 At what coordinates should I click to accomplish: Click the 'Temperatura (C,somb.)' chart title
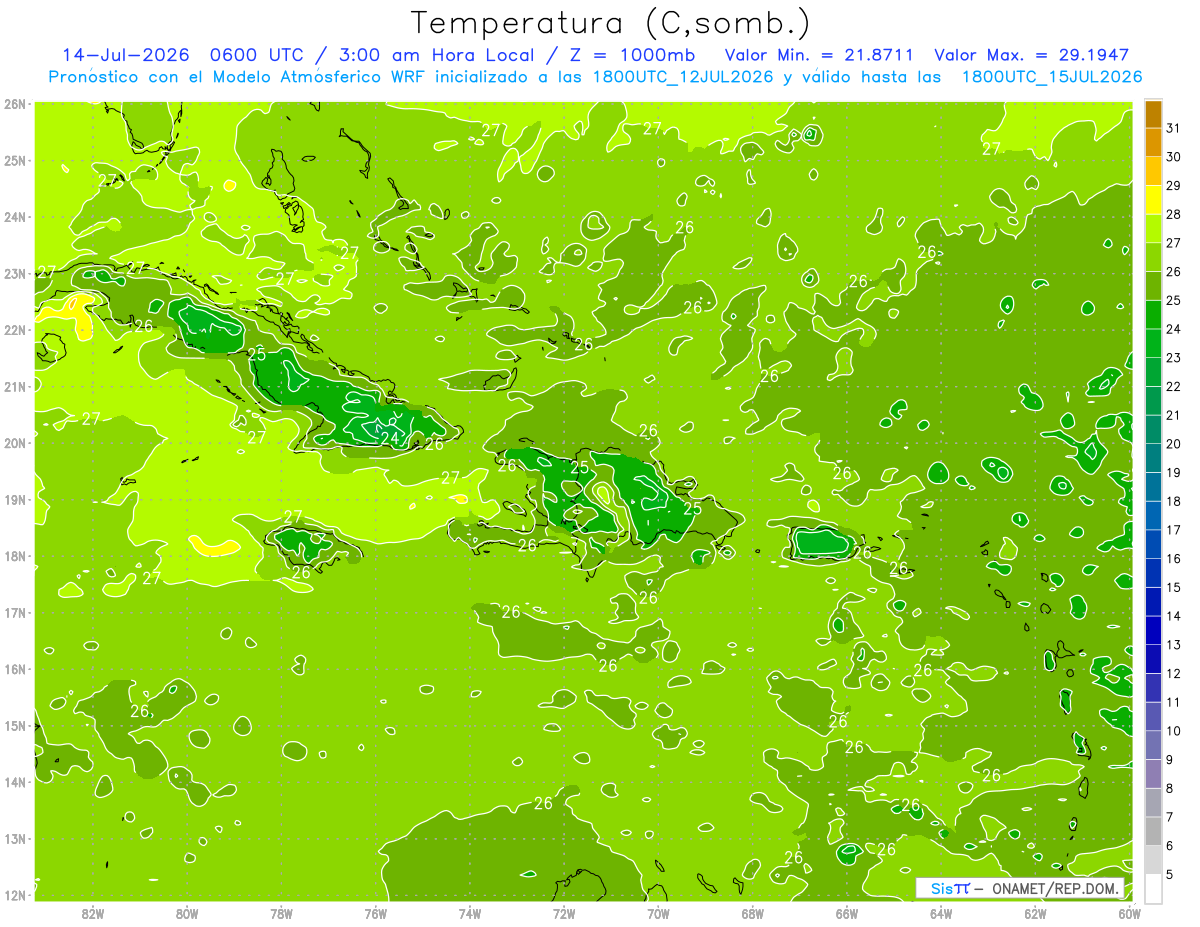tap(611, 23)
